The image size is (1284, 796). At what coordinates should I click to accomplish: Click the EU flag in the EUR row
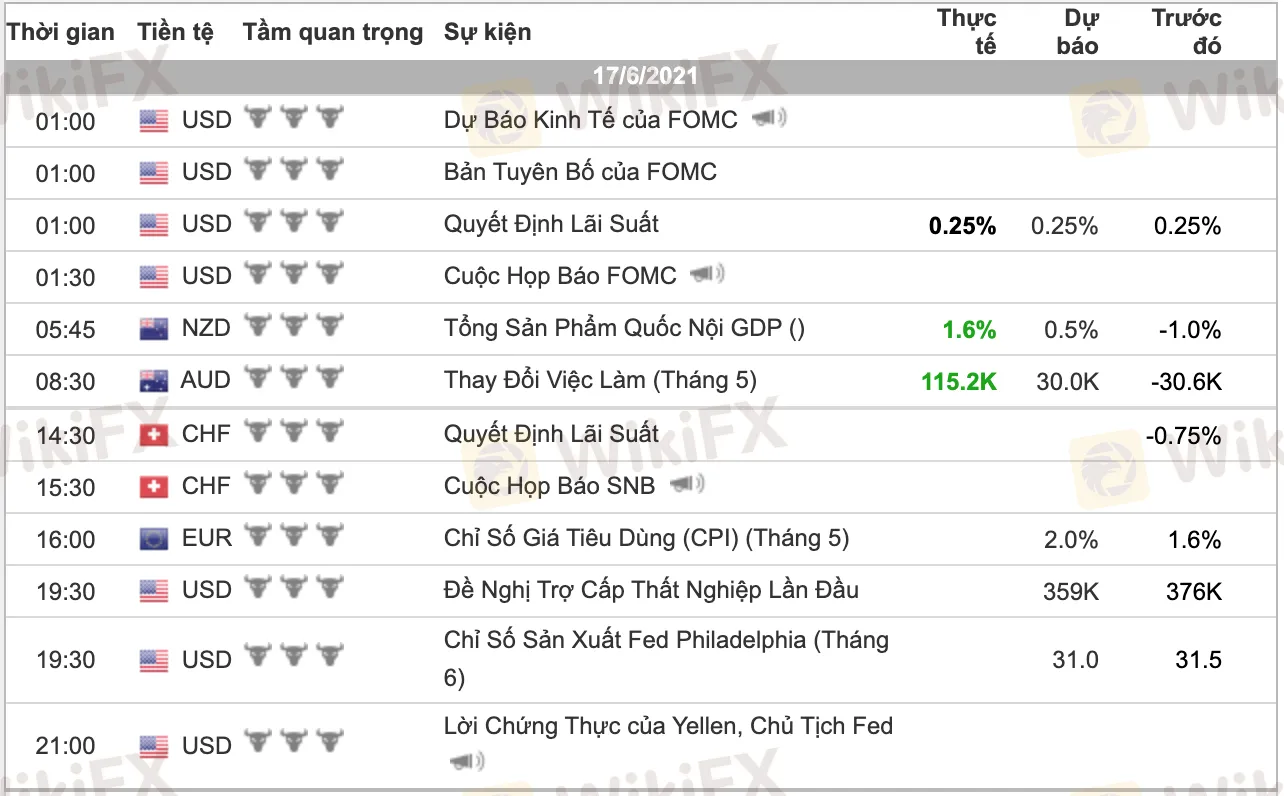click(x=154, y=539)
